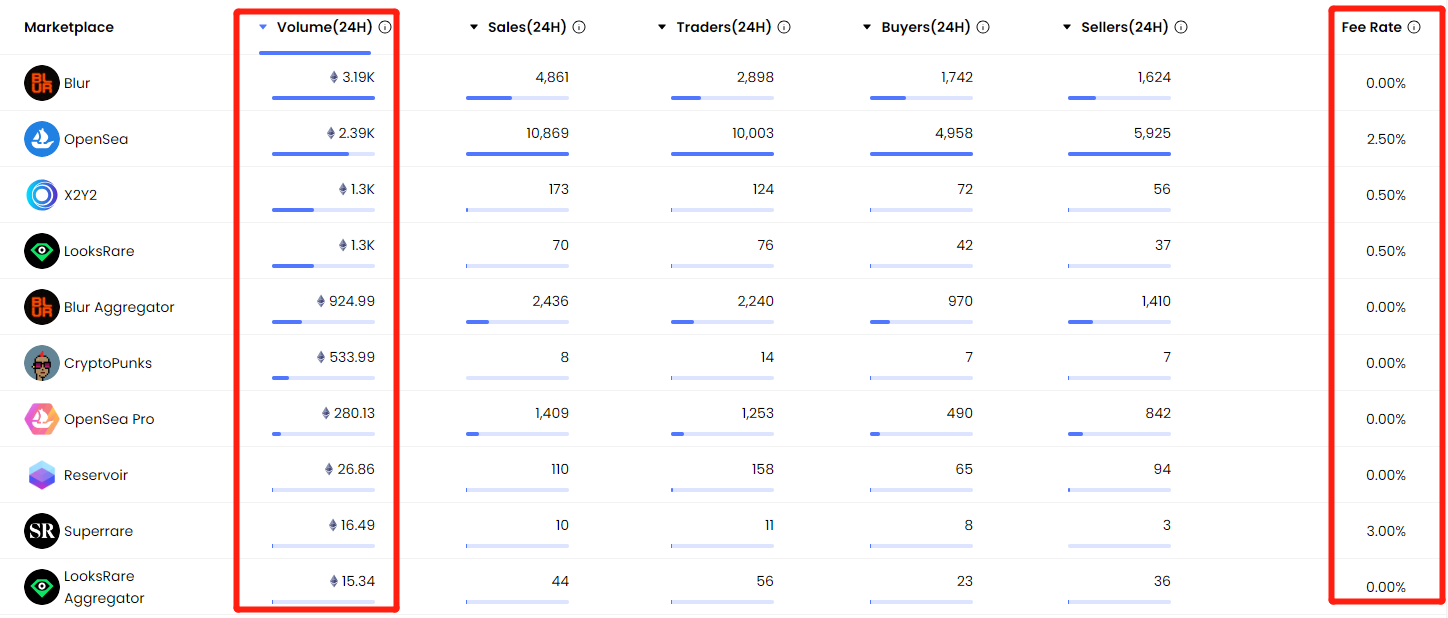Image resolution: width=1448 pixels, height=618 pixels.
Task: Open the Blur Aggregator marketplace link
Action: (119, 307)
